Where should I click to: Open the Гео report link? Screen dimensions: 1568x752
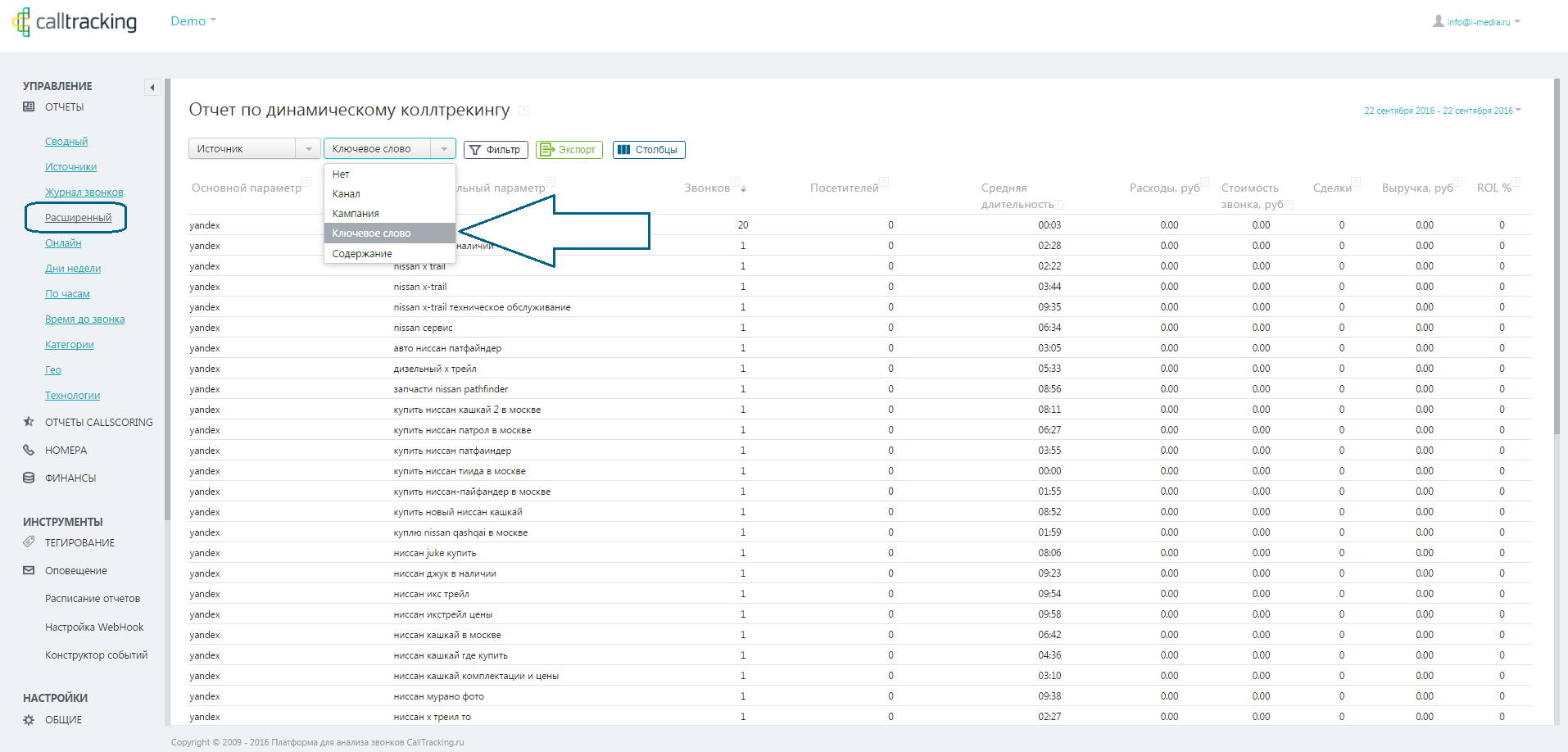53,370
